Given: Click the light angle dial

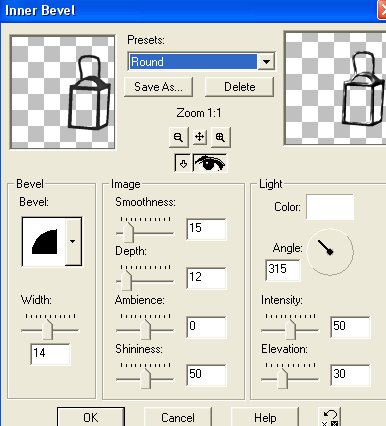Looking at the screenshot, I should tap(330, 252).
